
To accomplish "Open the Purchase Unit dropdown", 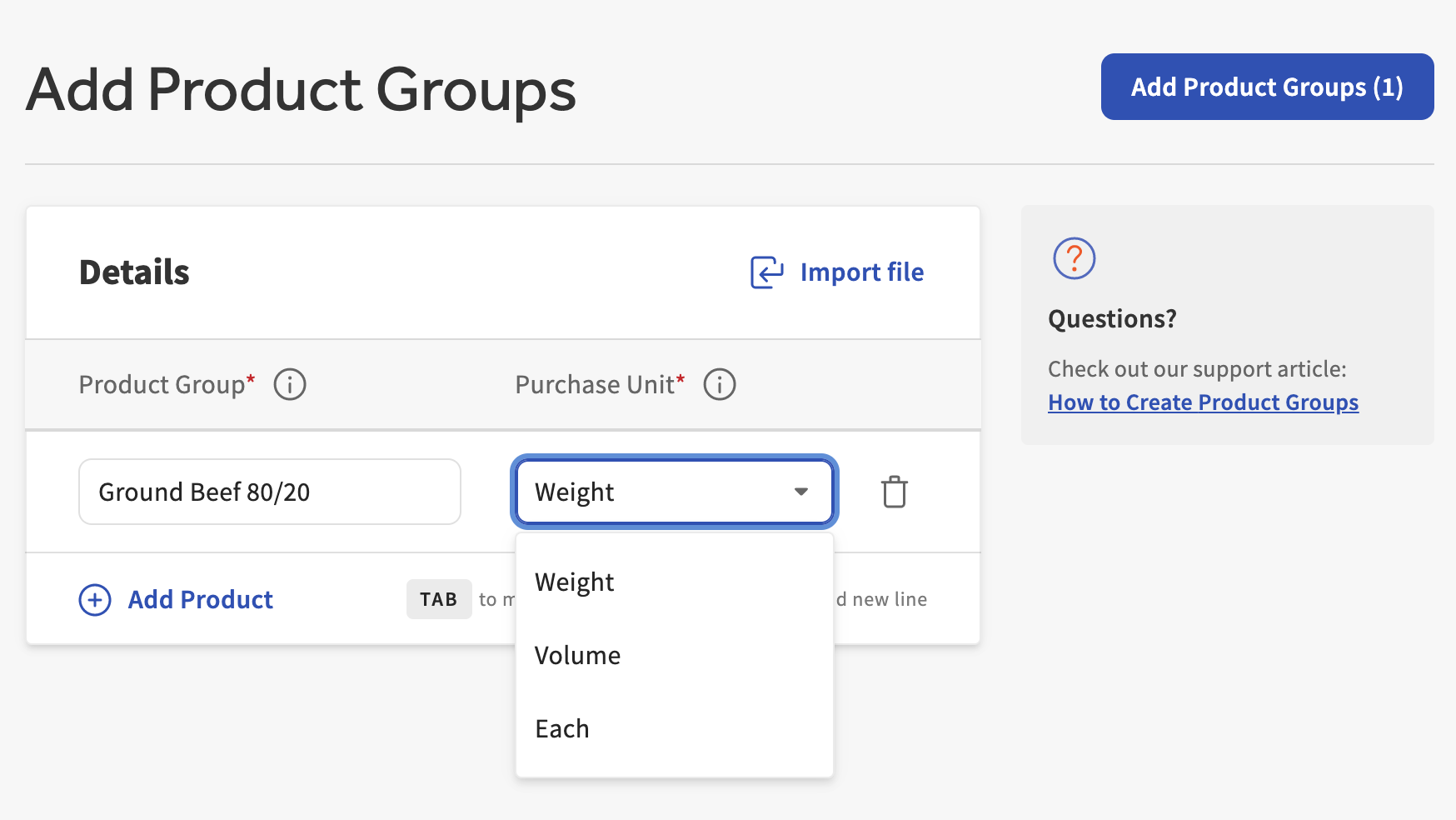I will [x=674, y=492].
